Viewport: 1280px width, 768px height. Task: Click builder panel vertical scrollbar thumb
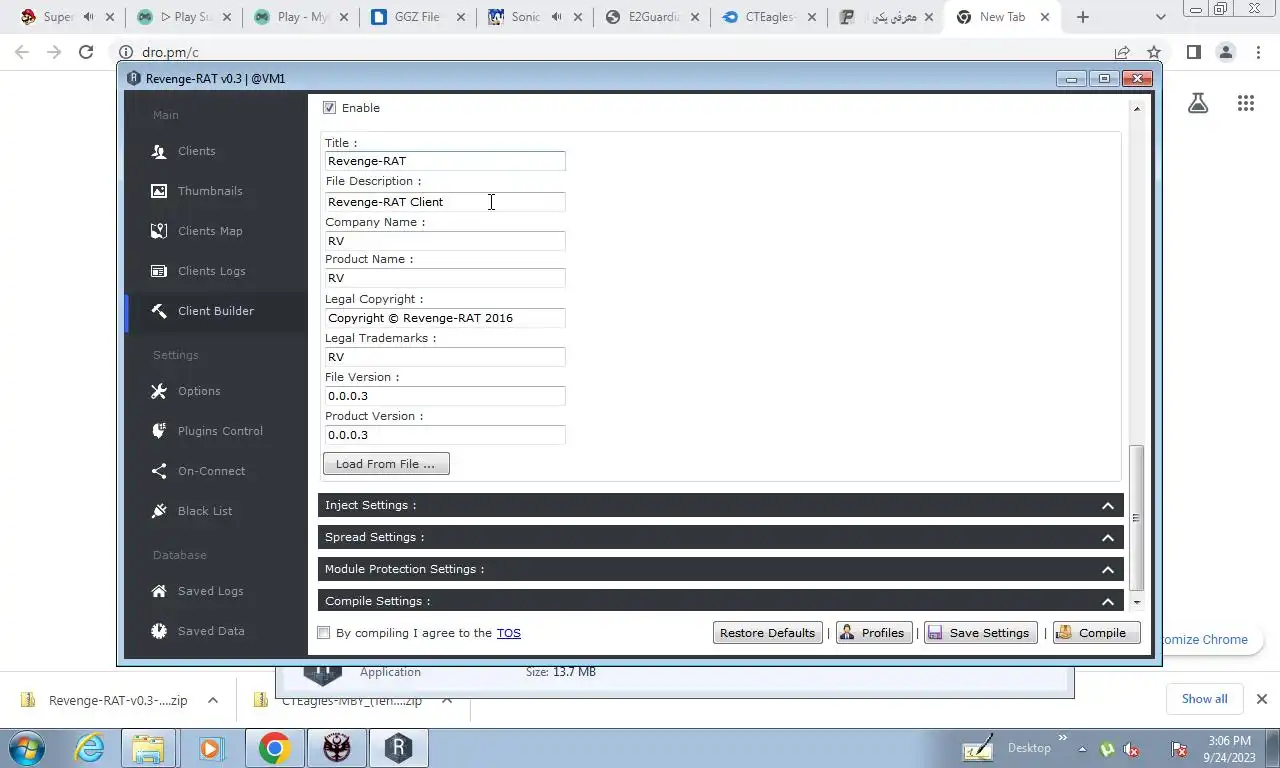pyautogui.click(x=1136, y=518)
